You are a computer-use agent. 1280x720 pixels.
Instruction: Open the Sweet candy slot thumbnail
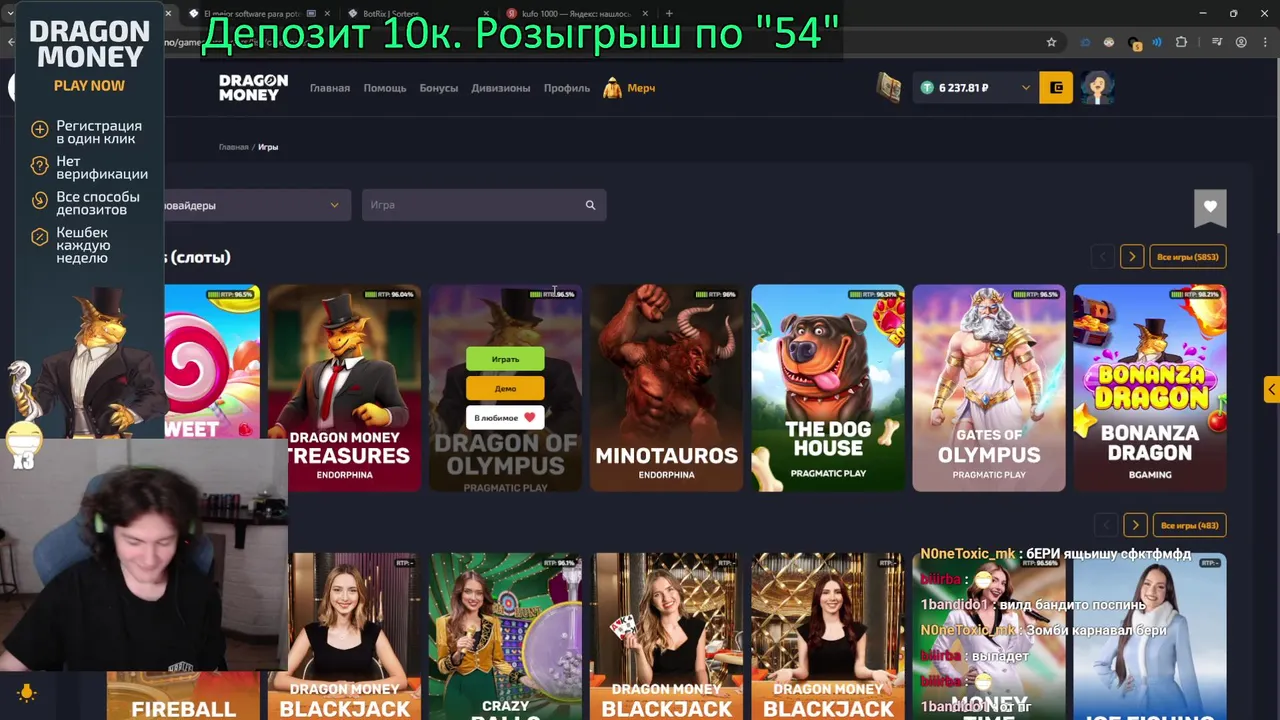212,362
